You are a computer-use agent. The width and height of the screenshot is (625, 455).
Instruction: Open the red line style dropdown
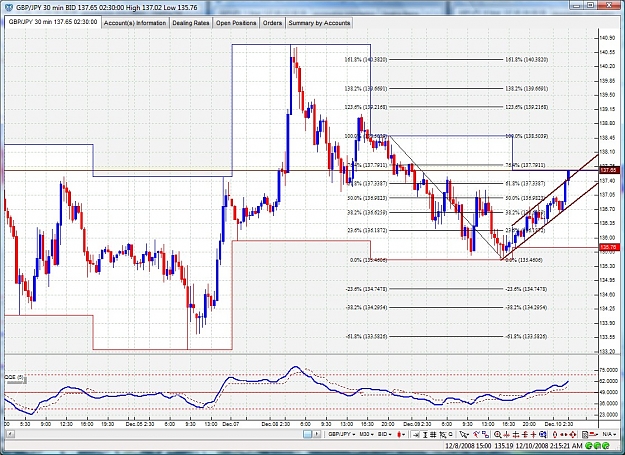[594, 434]
